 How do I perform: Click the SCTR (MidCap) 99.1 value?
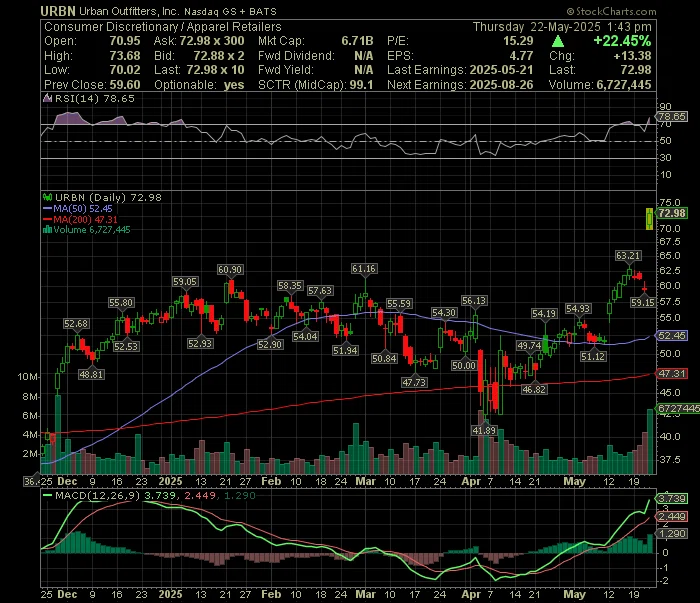361,85
